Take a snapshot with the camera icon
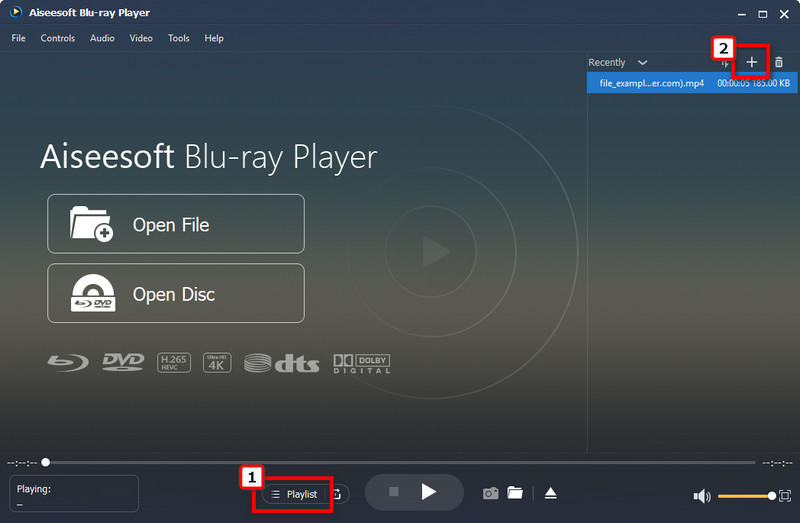Image resolution: width=800 pixels, height=523 pixels. pos(490,493)
